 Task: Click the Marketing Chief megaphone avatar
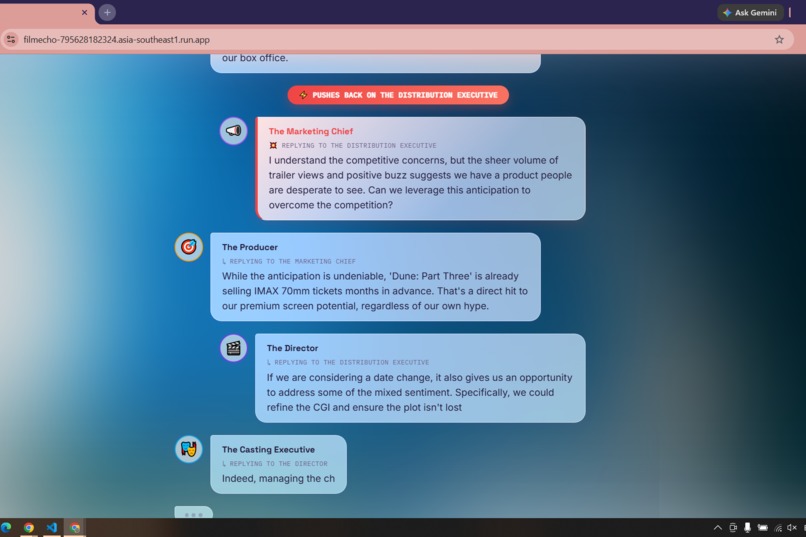pyautogui.click(x=233, y=131)
